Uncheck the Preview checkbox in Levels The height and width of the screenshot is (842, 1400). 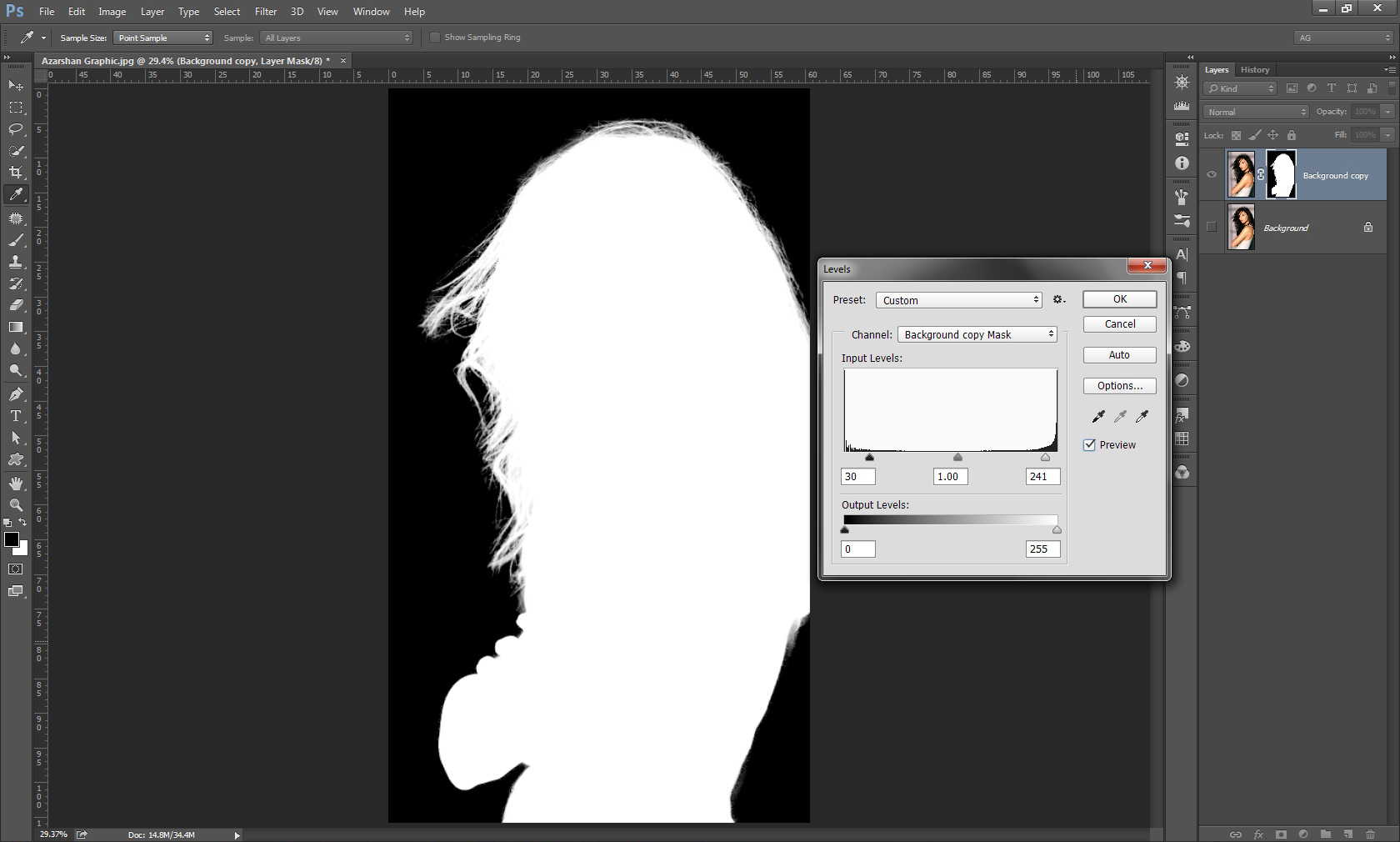click(x=1089, y=445)
